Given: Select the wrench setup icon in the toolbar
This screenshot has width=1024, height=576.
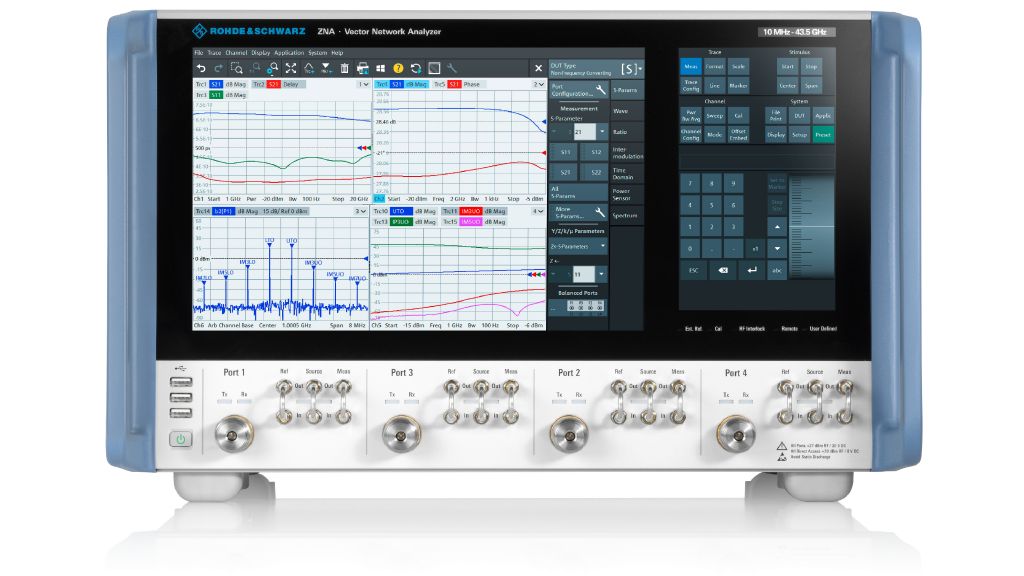Looking at the screenshot, I should coord(453,68).
